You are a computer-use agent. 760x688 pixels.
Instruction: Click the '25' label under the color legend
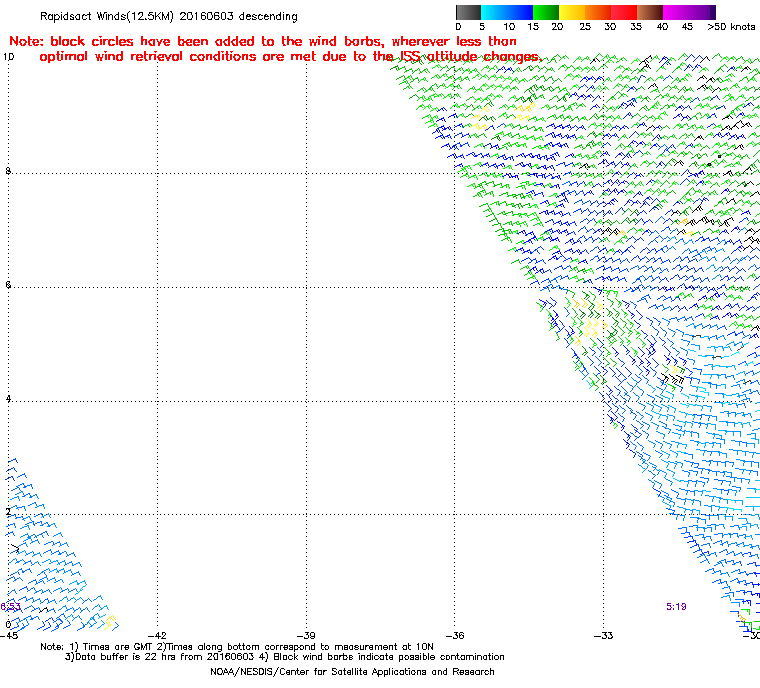585,27
